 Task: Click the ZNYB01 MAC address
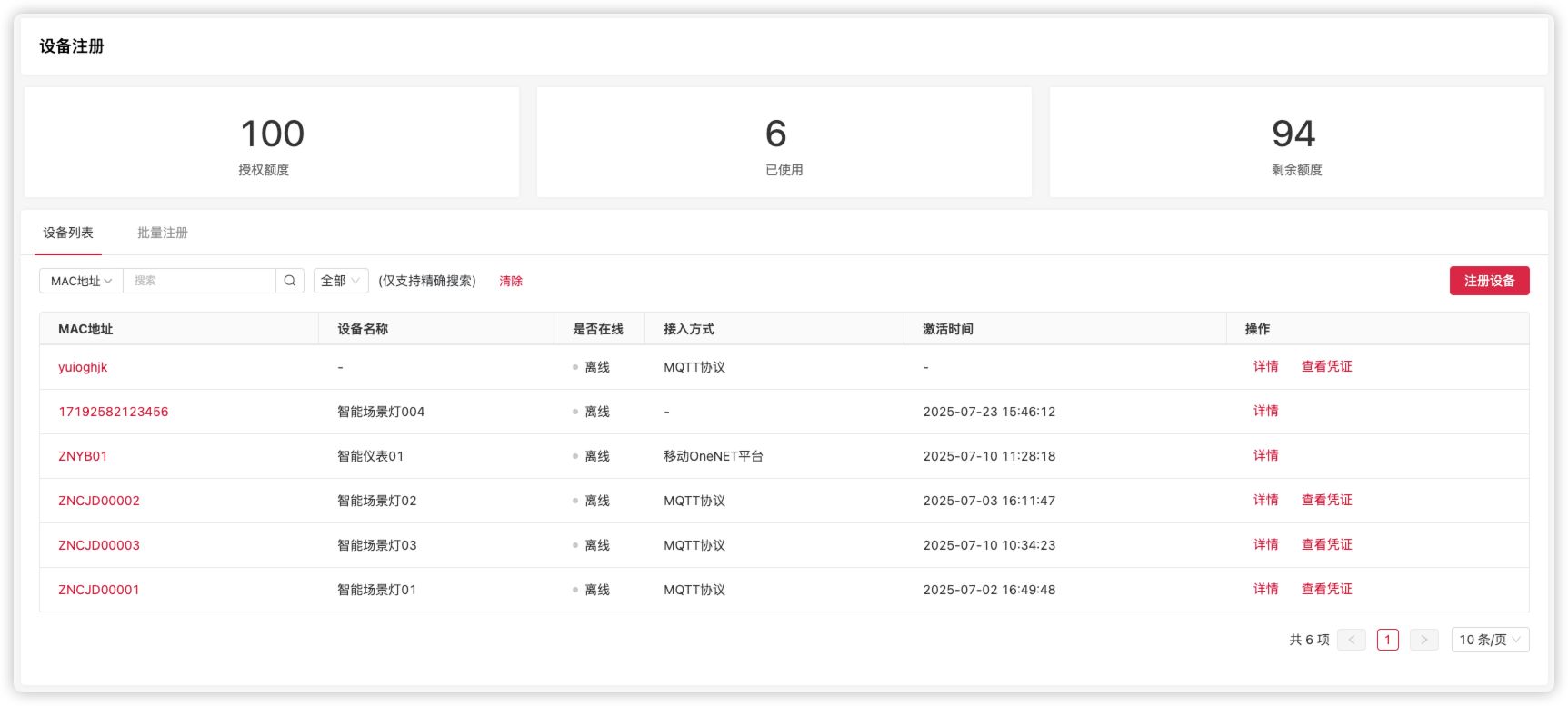point(83,456)
